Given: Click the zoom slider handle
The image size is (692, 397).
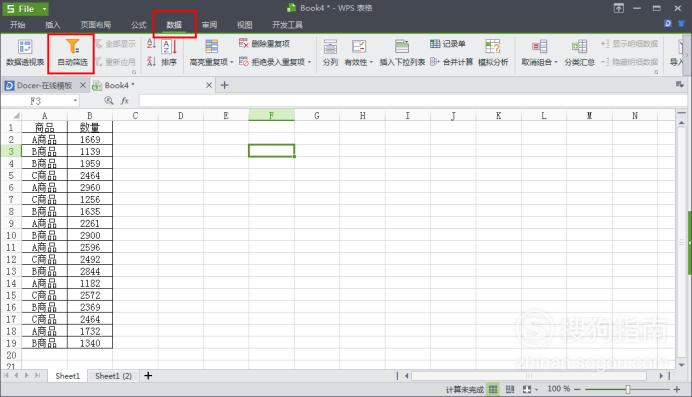Looking at the screenshot, I should click(628, 389).
